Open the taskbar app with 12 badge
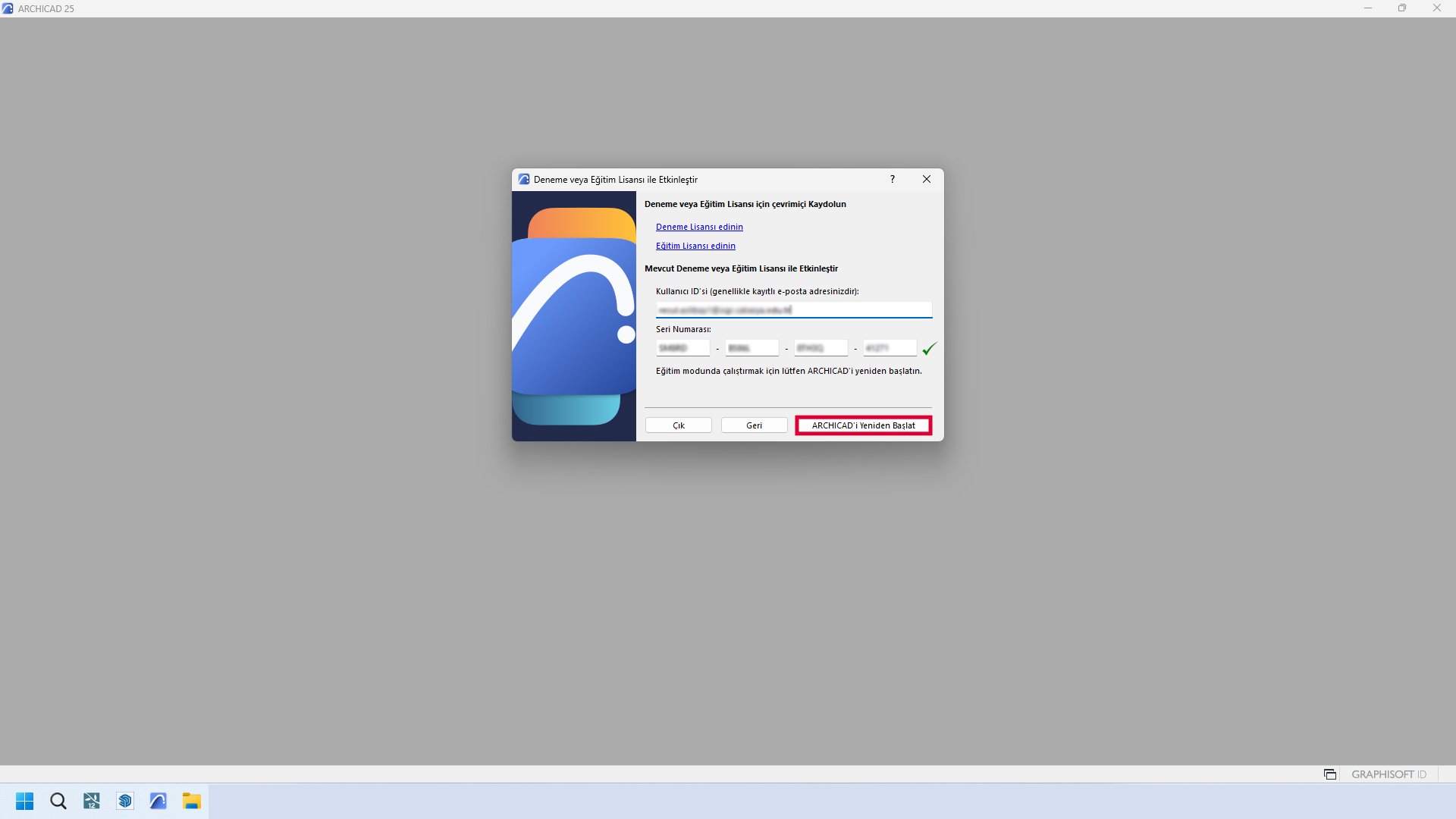The height and width of the screenshot is (819, 1456). tap(91, 801)
